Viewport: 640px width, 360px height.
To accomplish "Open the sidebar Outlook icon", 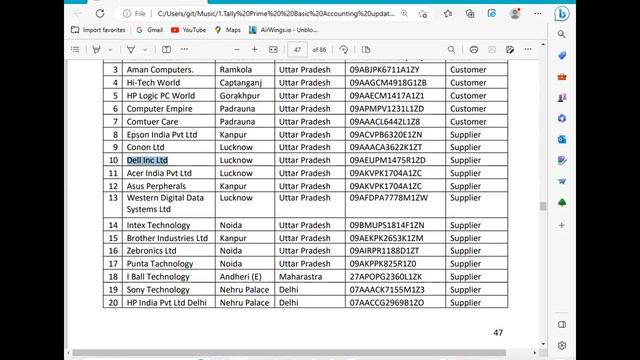I will 562,140.
